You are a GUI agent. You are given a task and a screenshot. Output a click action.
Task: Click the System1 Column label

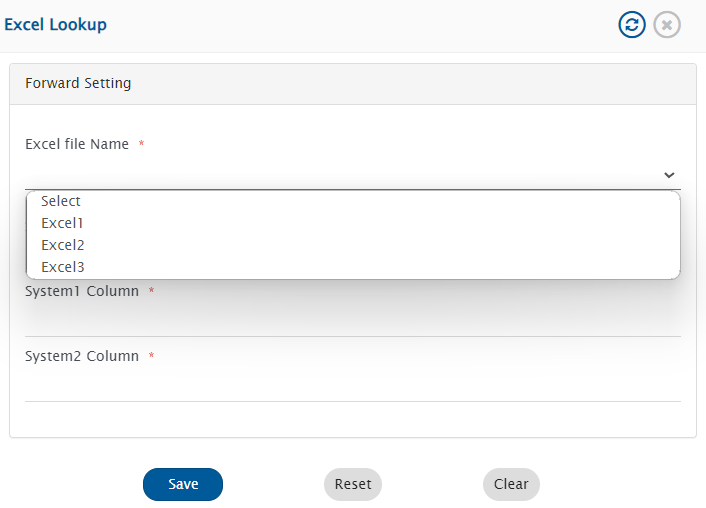click(x=82, y=291)
